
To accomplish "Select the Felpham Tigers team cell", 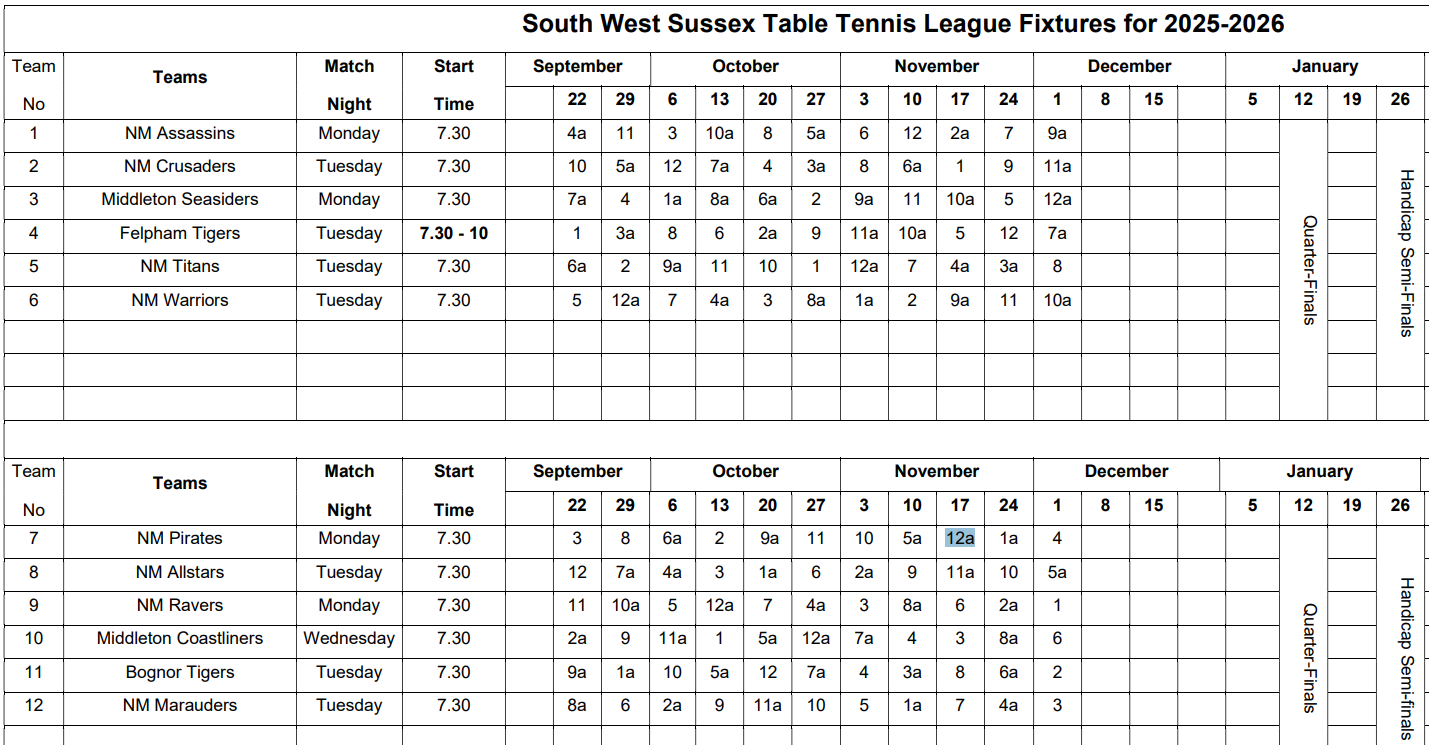I will (x=180, y=234).
